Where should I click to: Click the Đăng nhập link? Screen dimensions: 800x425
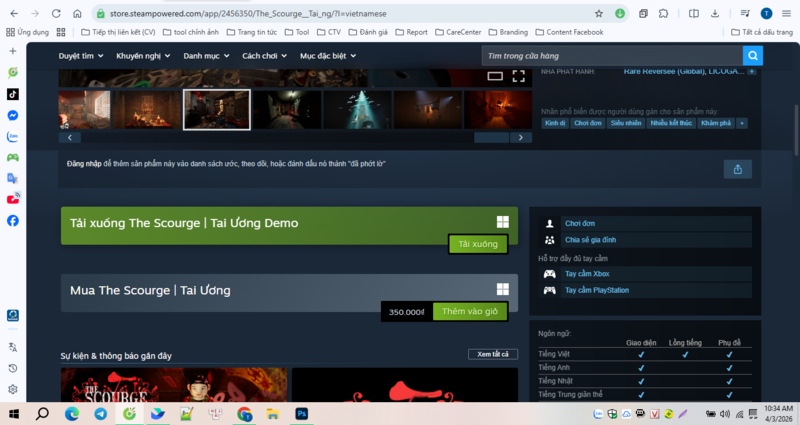[84, 164]
